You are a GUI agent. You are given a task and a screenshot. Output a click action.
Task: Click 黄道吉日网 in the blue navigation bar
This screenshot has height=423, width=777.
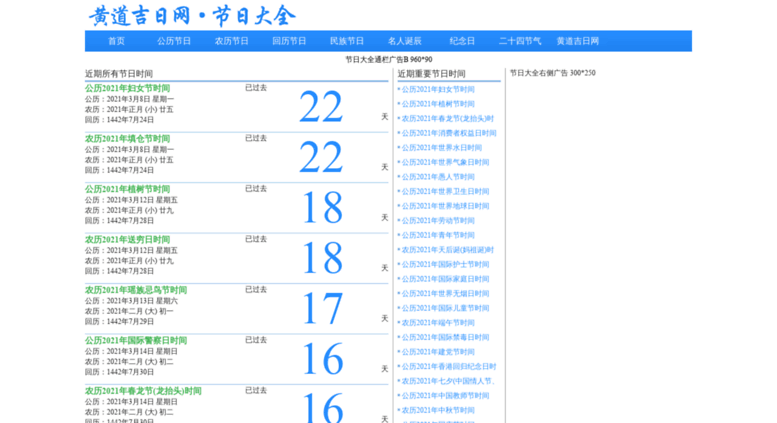(577, 41)
